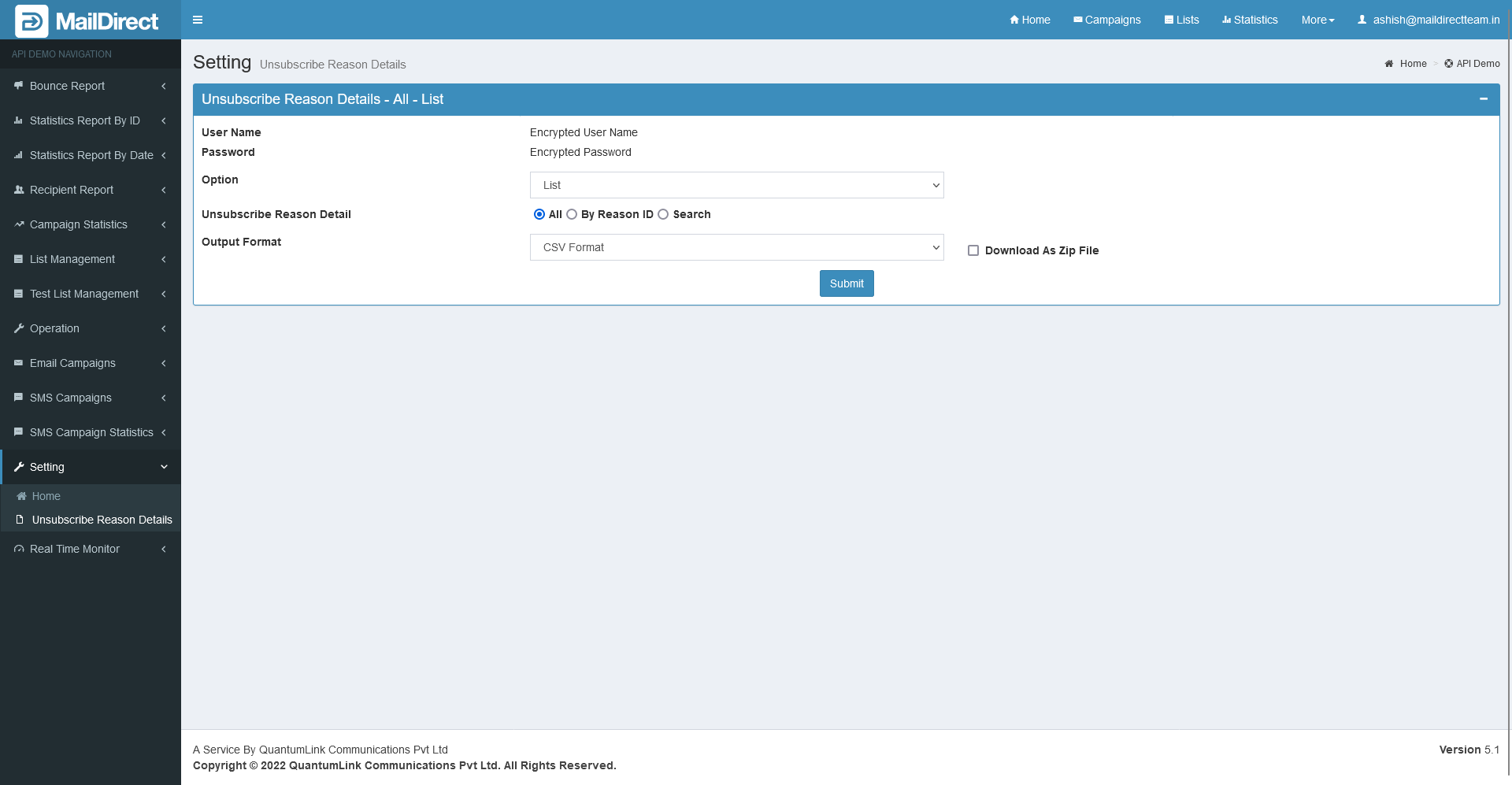Select the By Reason ID radio button

[572, 214]
